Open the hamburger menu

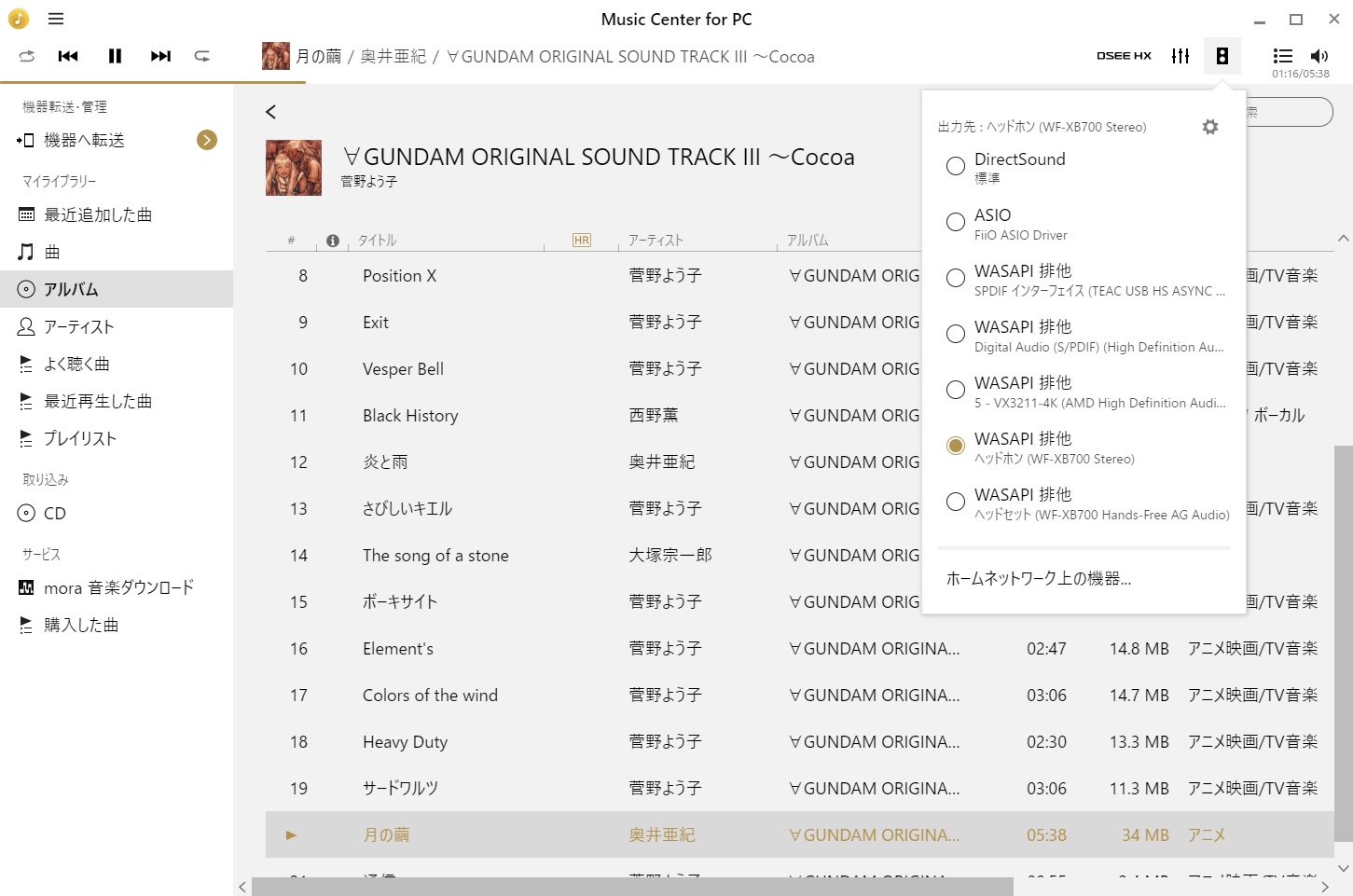point(56,19)
